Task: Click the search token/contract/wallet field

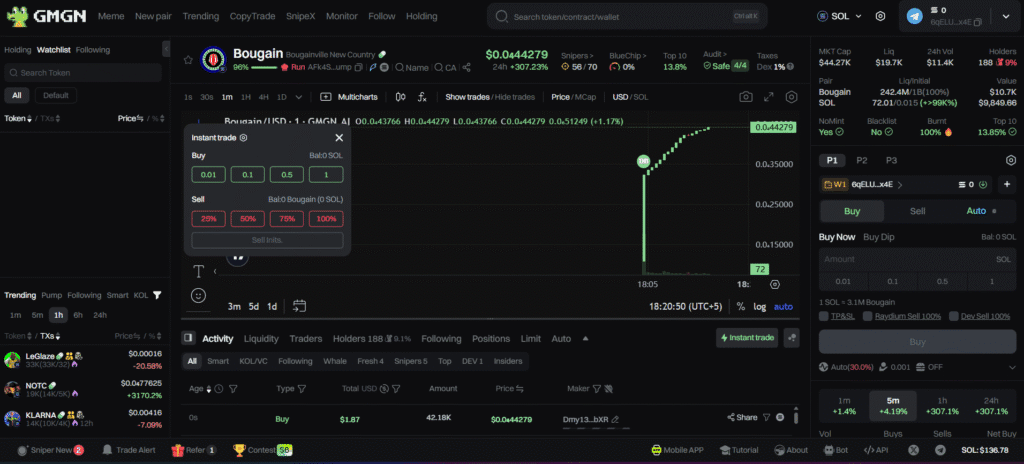Action: pos(627,16)
